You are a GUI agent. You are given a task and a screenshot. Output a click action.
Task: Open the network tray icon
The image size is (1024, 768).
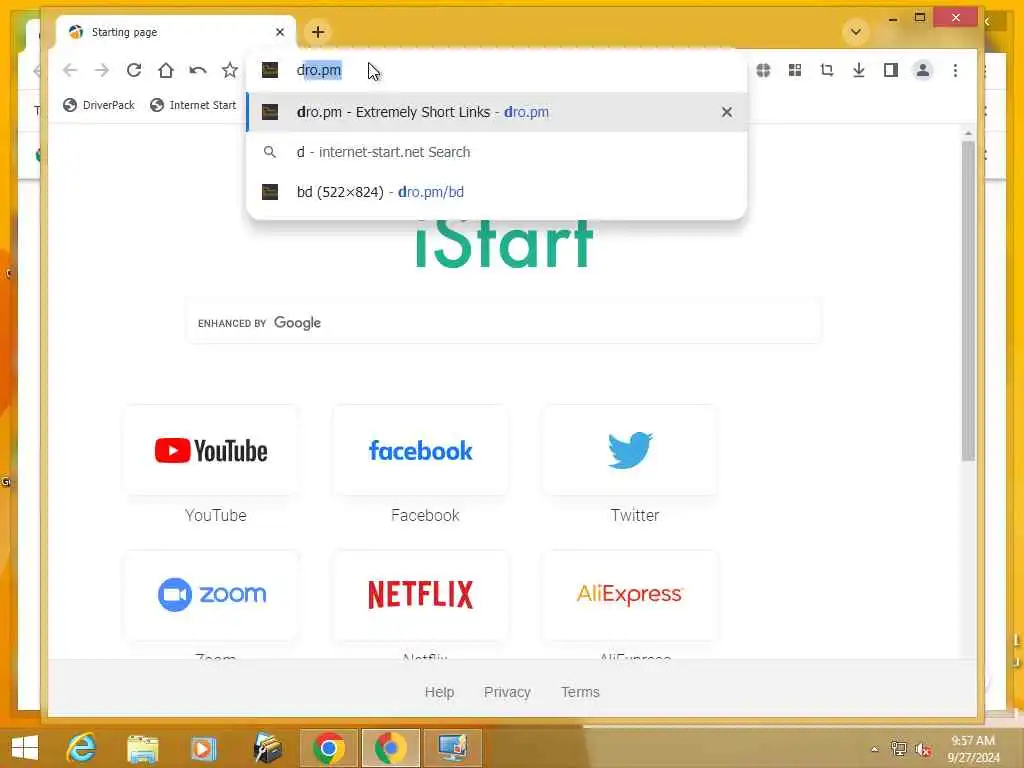[899, 749]
